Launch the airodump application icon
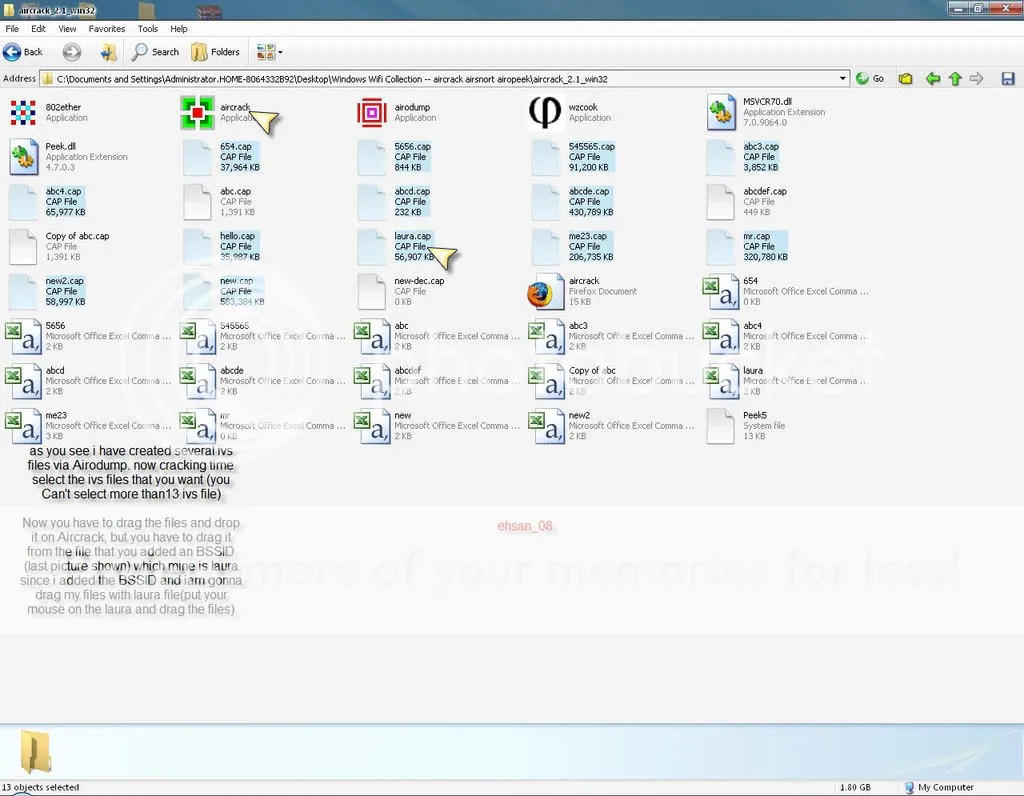Viewport: 1024px width, 796px height. point(372,112)
